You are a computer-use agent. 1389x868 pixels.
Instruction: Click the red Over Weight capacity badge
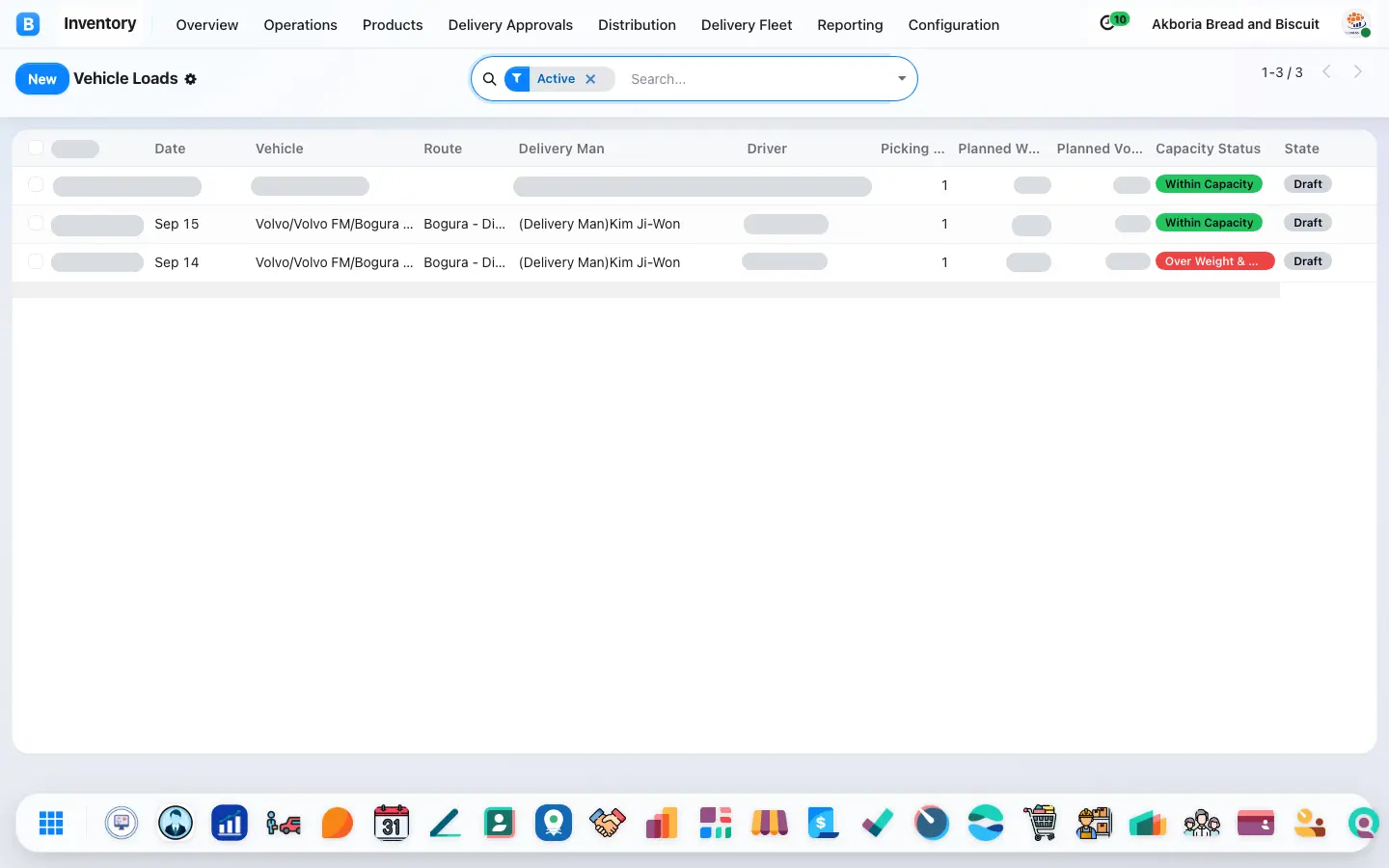coord(1214,261)
